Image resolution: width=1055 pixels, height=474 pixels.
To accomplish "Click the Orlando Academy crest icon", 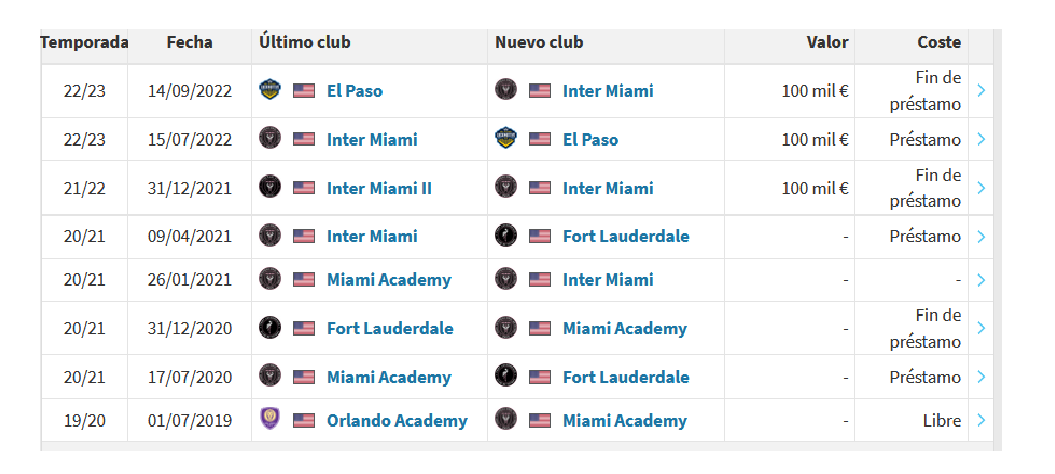I will pos(269,420).
